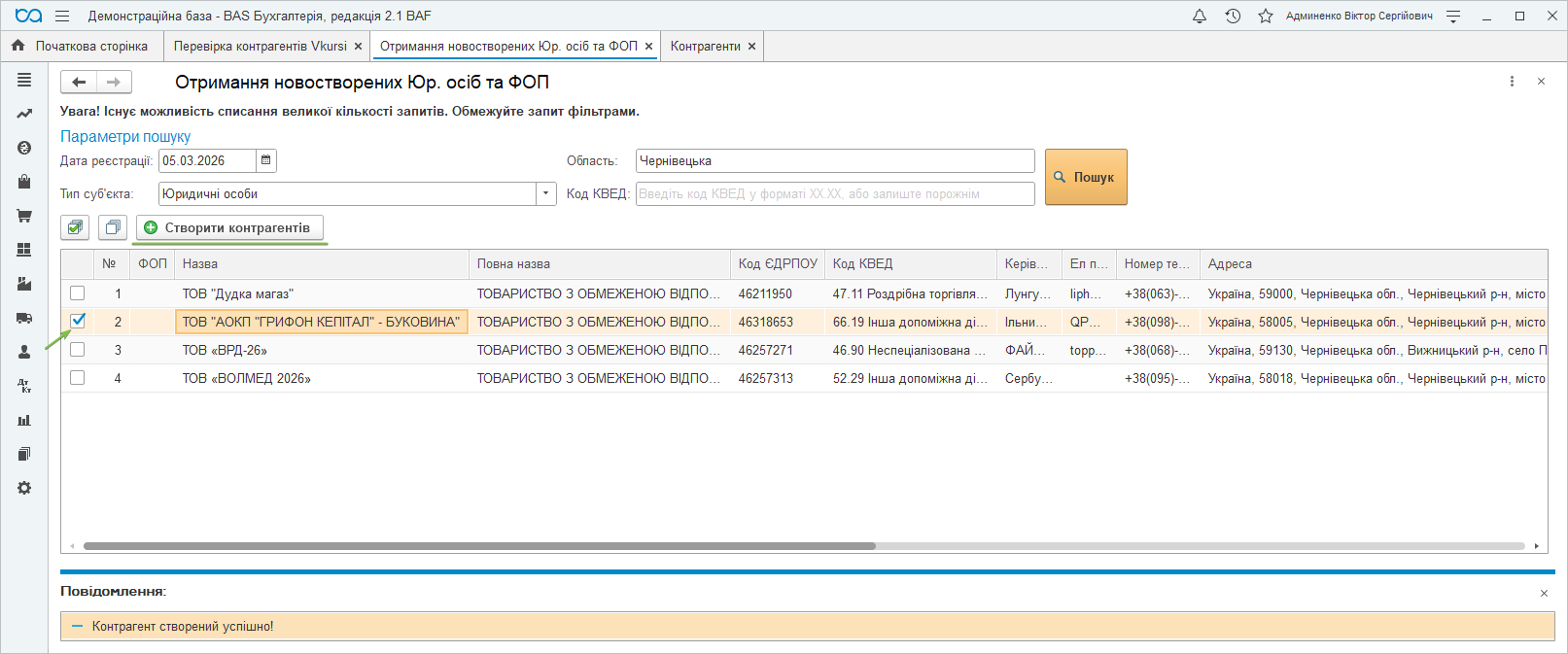The width and height of the screenshot is (1568, 654).
Task: Click the Створити контрагентів button
Action: (228, 227)
